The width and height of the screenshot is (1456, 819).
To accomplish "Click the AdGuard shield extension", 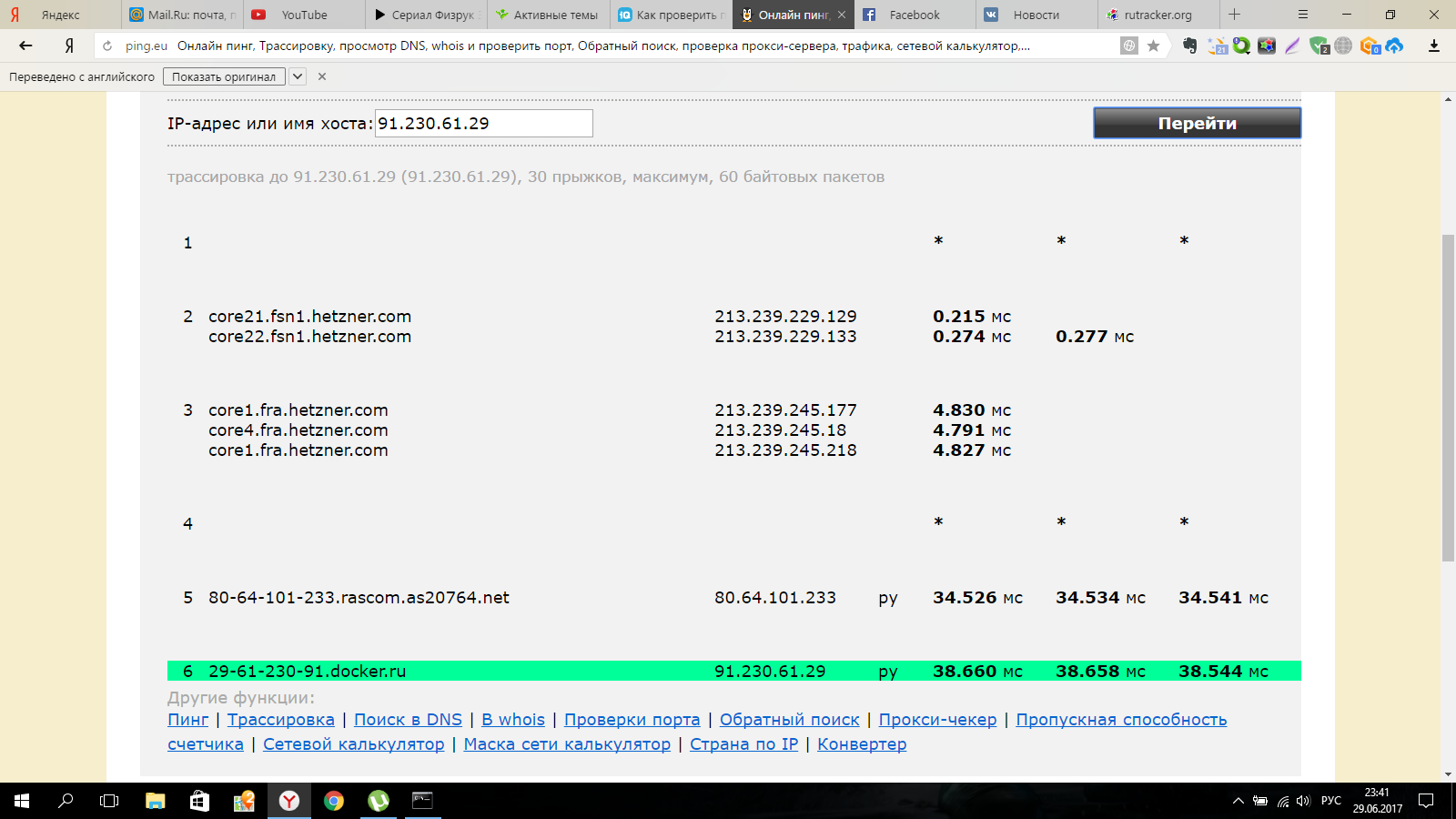I will [x=1319, y=45].
